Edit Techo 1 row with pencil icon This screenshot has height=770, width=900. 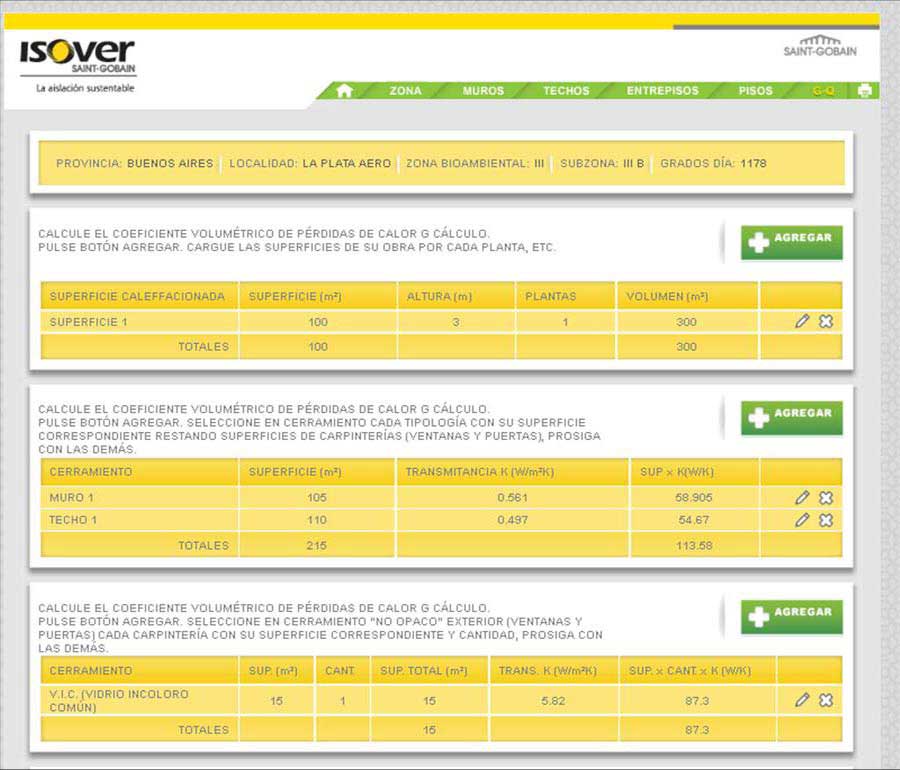point(802,520)
